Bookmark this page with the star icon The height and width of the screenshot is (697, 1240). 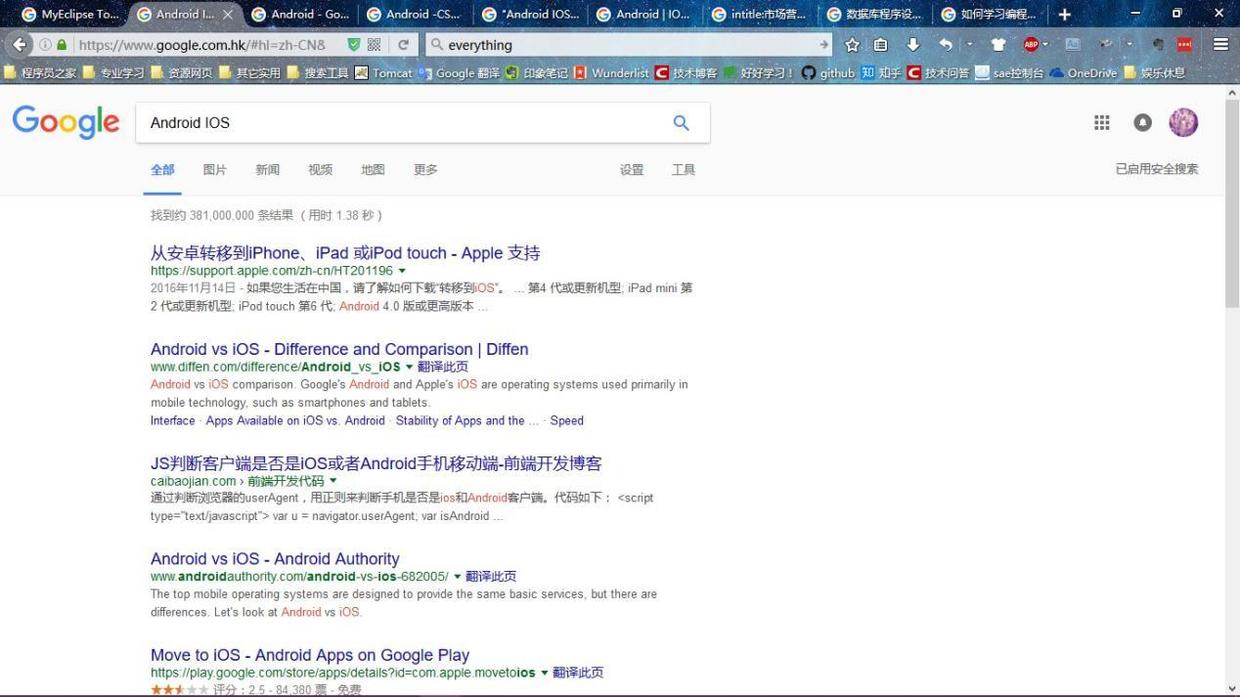pos(852,44)
